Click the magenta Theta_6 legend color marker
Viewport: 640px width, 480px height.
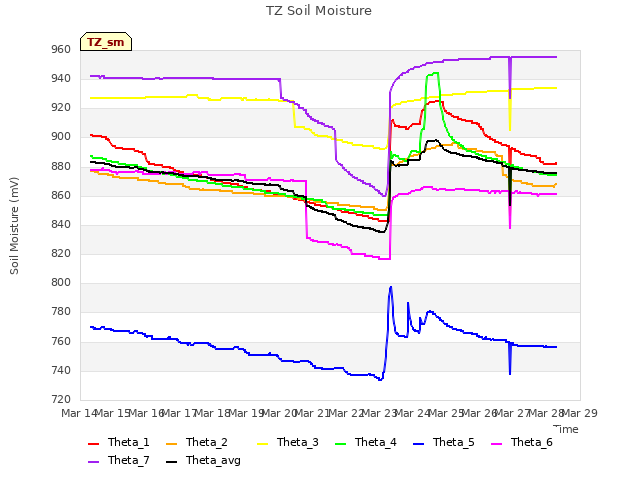tap(496, 444)
